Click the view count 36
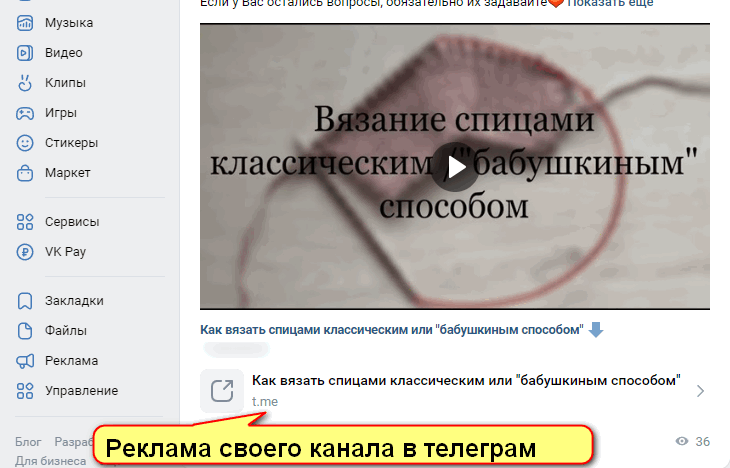The width and height of the screenshot is (730, 468). [703, 441]
